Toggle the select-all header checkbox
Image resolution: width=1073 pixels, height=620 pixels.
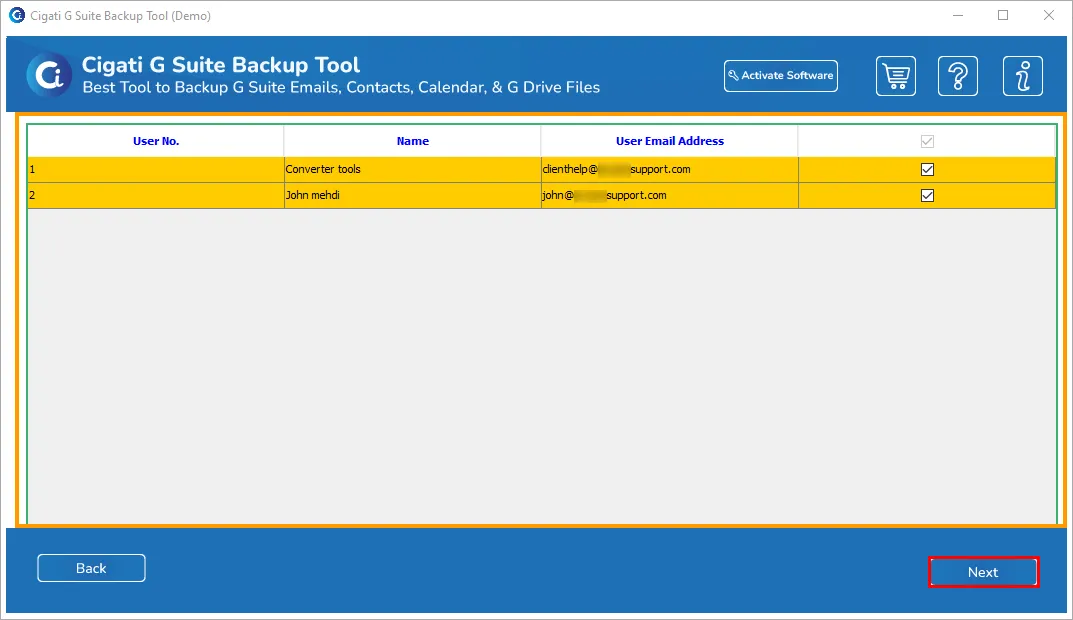pos(927,142)
